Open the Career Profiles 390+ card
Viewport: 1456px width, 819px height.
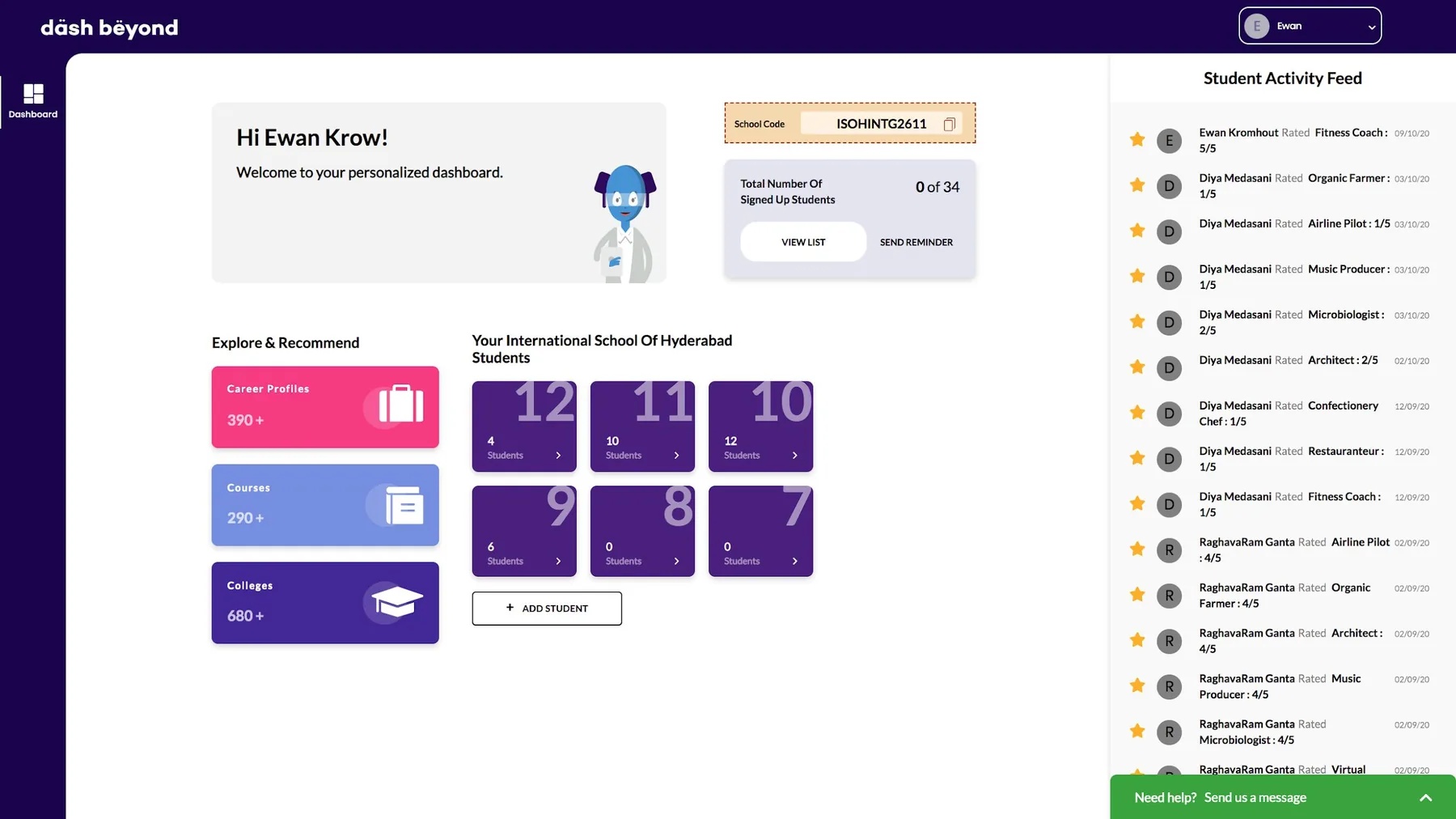(325, 407)
